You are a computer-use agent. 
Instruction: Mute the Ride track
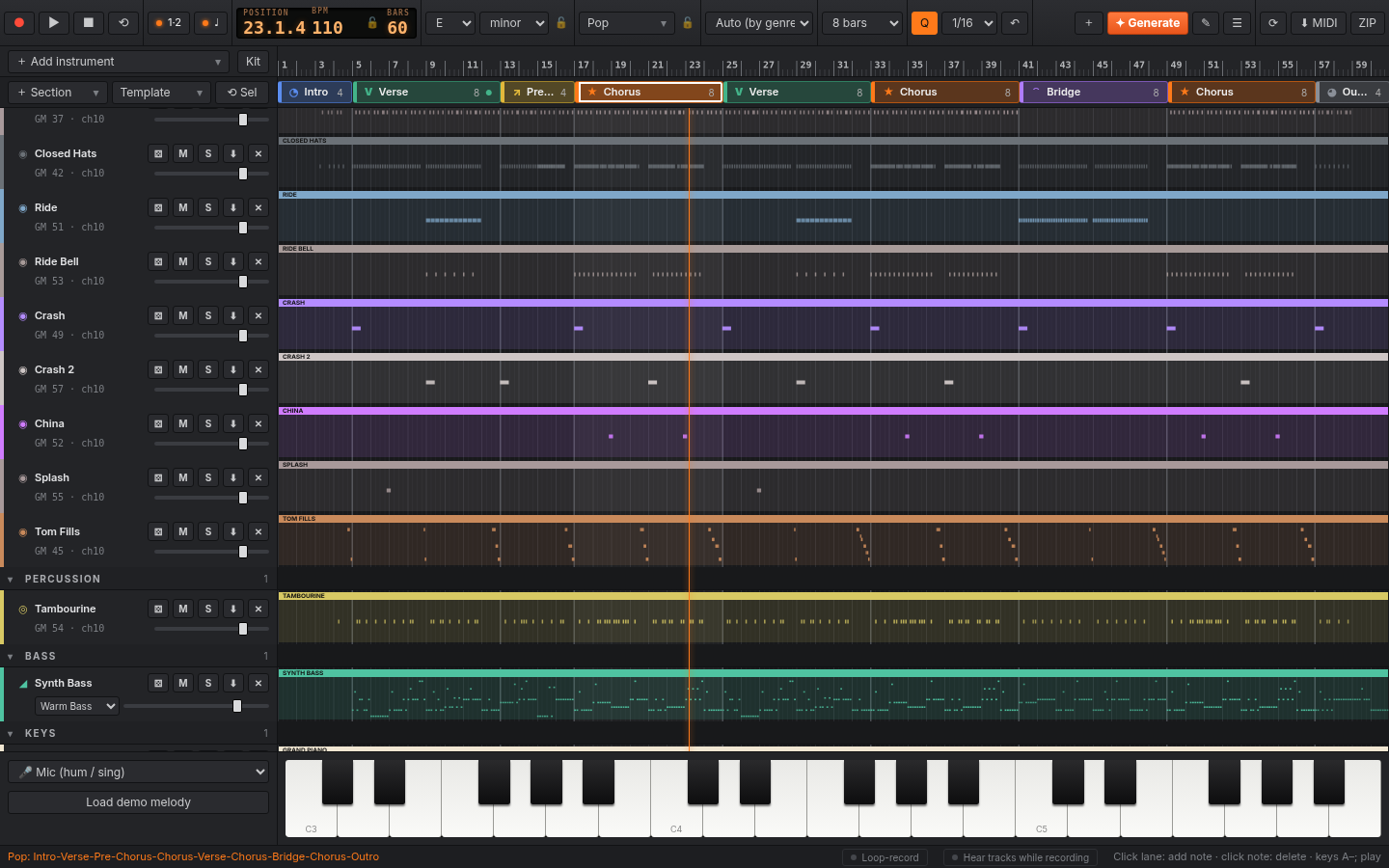point(183,207)
